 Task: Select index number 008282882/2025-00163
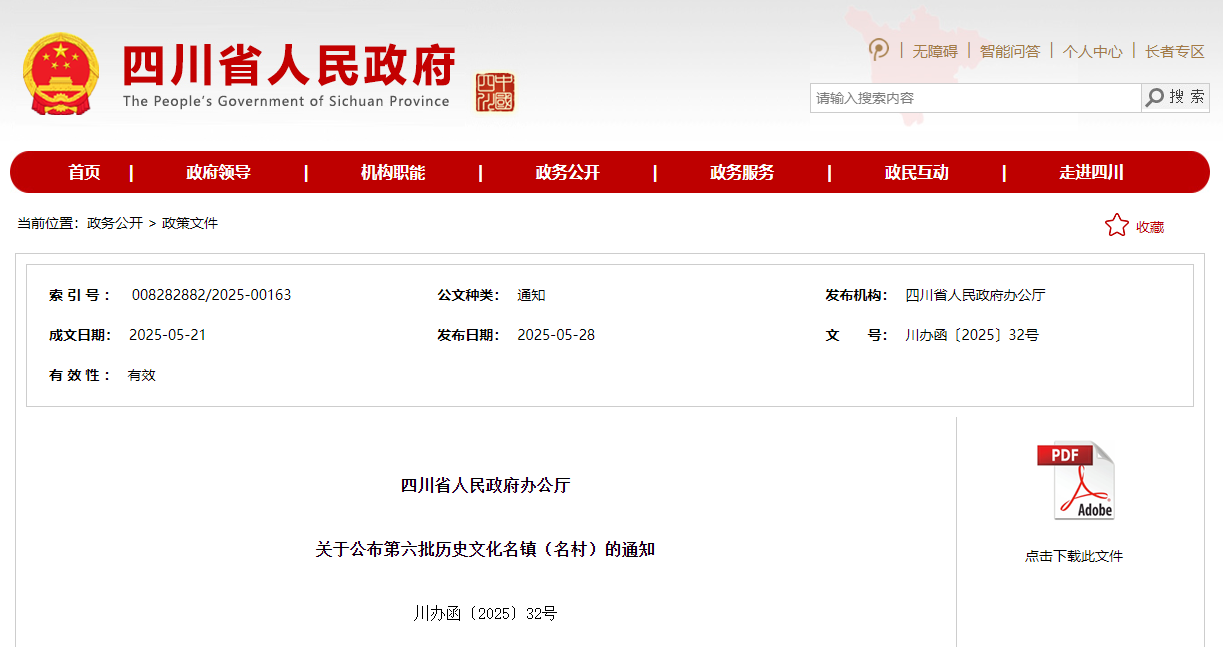pos(211,295)
